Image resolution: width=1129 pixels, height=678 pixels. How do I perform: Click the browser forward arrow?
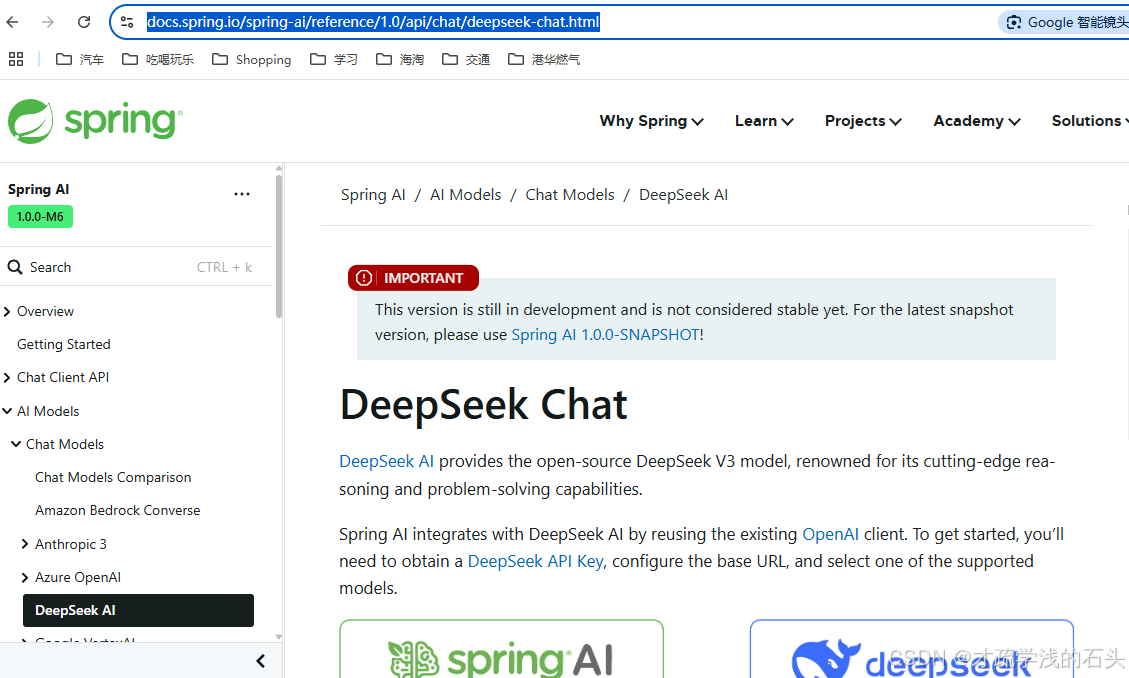pyautogui.click(x=48, y=22)
